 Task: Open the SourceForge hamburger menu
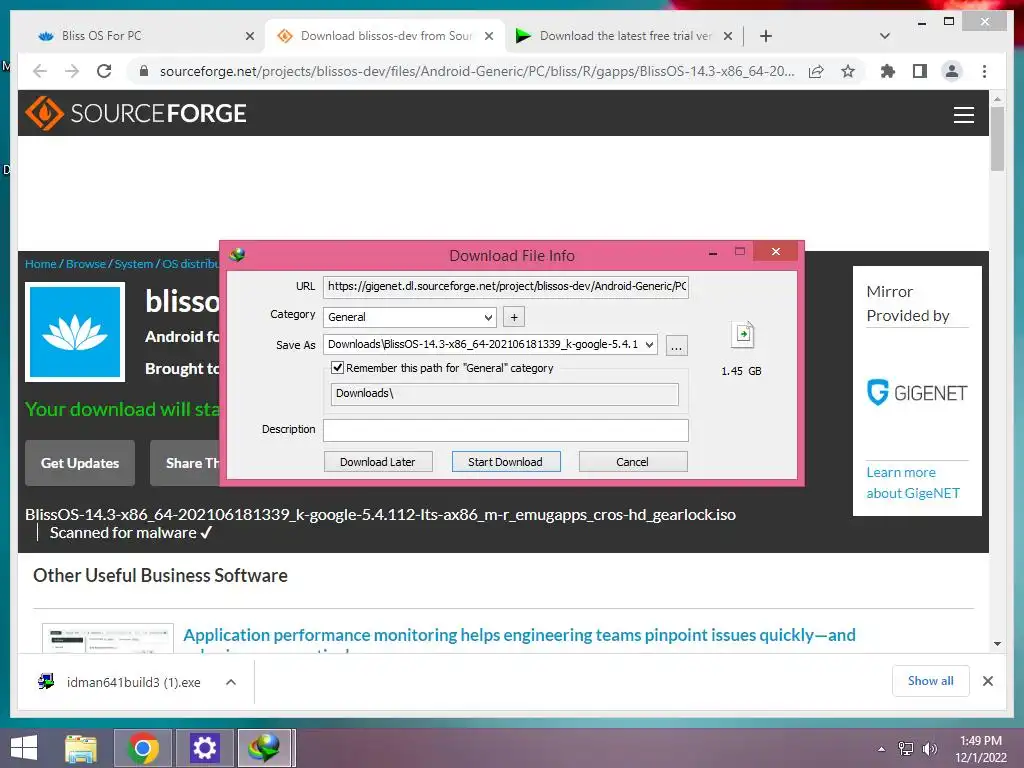[x=963, y=115]
